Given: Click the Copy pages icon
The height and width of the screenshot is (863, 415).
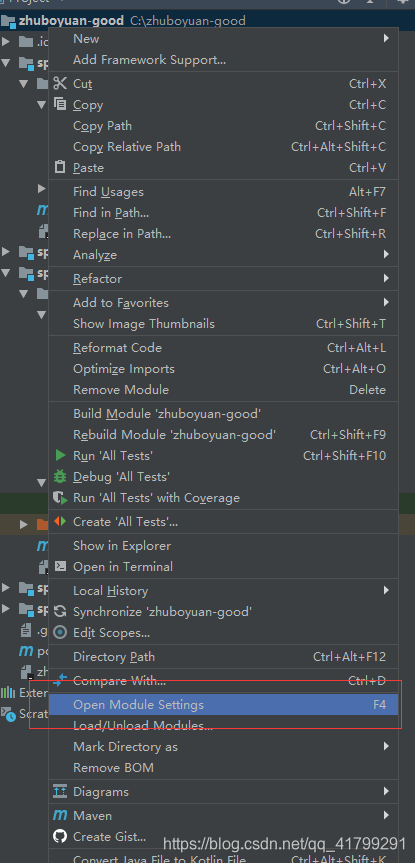Looking at the screenshot, I should 59,104.
